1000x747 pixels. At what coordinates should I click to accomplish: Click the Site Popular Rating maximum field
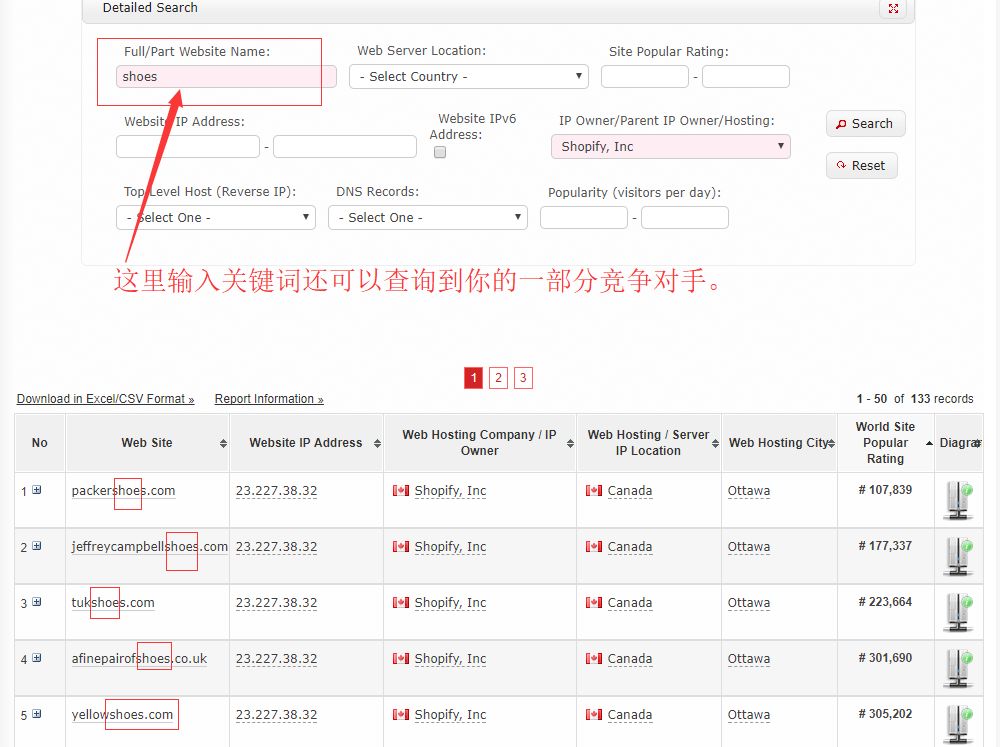point(746,77)
